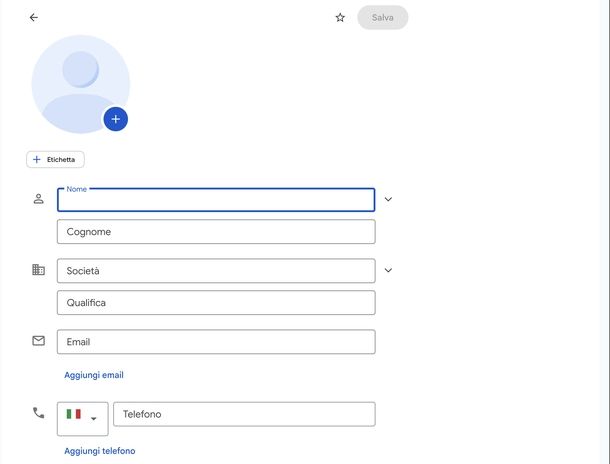Open the Italy country code dropdown
610x464 pixels.
[x=82, y=419]
